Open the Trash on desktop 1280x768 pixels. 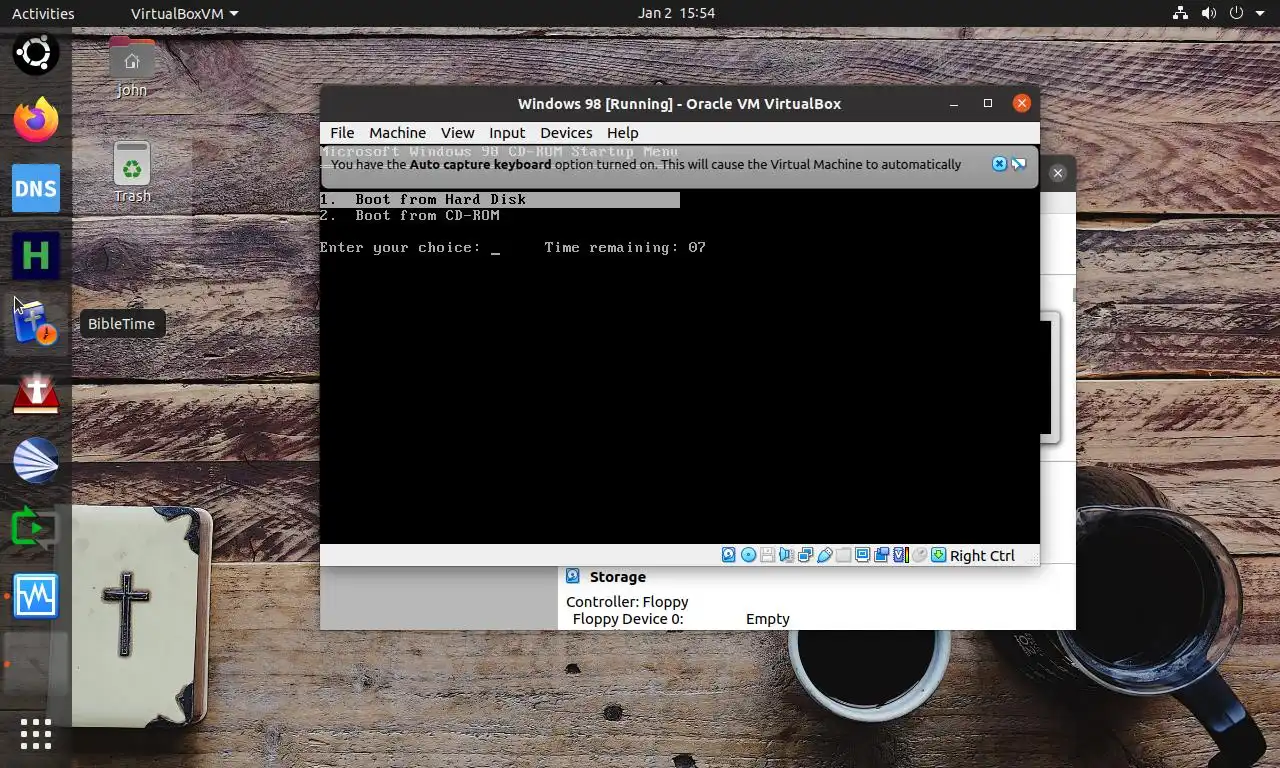click(132, 171)
